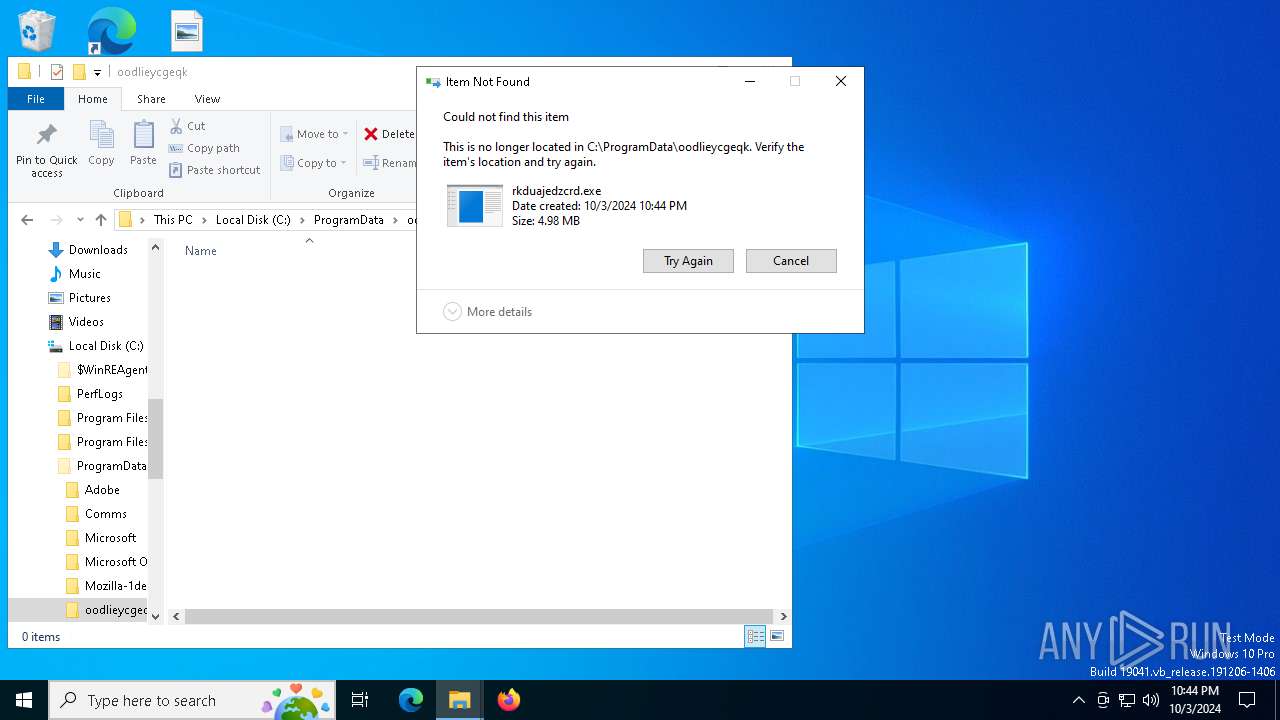Click Local Disk (C:) in address breadcrumb
Screen dimensions: 1280x720
[254, 220]
